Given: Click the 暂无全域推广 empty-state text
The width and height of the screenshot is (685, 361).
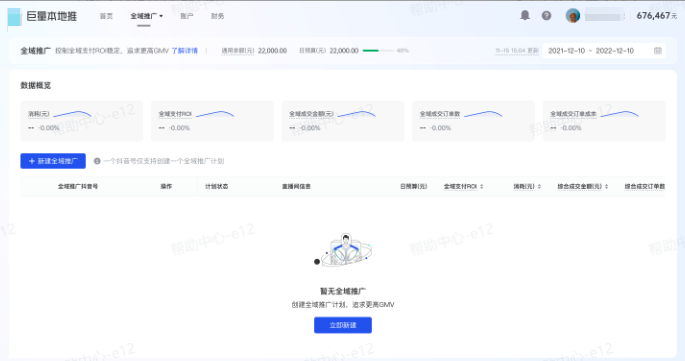Looking at the screenshot, I should click(343, 291).
